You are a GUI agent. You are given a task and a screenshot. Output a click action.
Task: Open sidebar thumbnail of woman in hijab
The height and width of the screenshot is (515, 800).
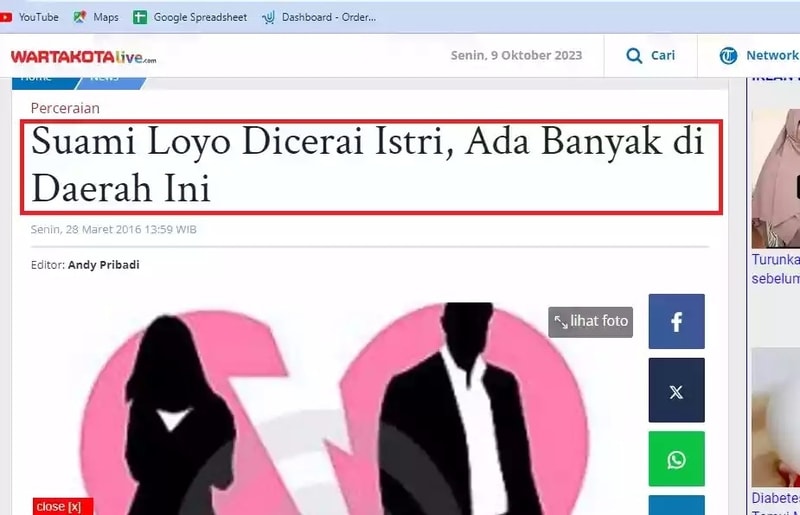pyautogui.click(x=776, y=179)
